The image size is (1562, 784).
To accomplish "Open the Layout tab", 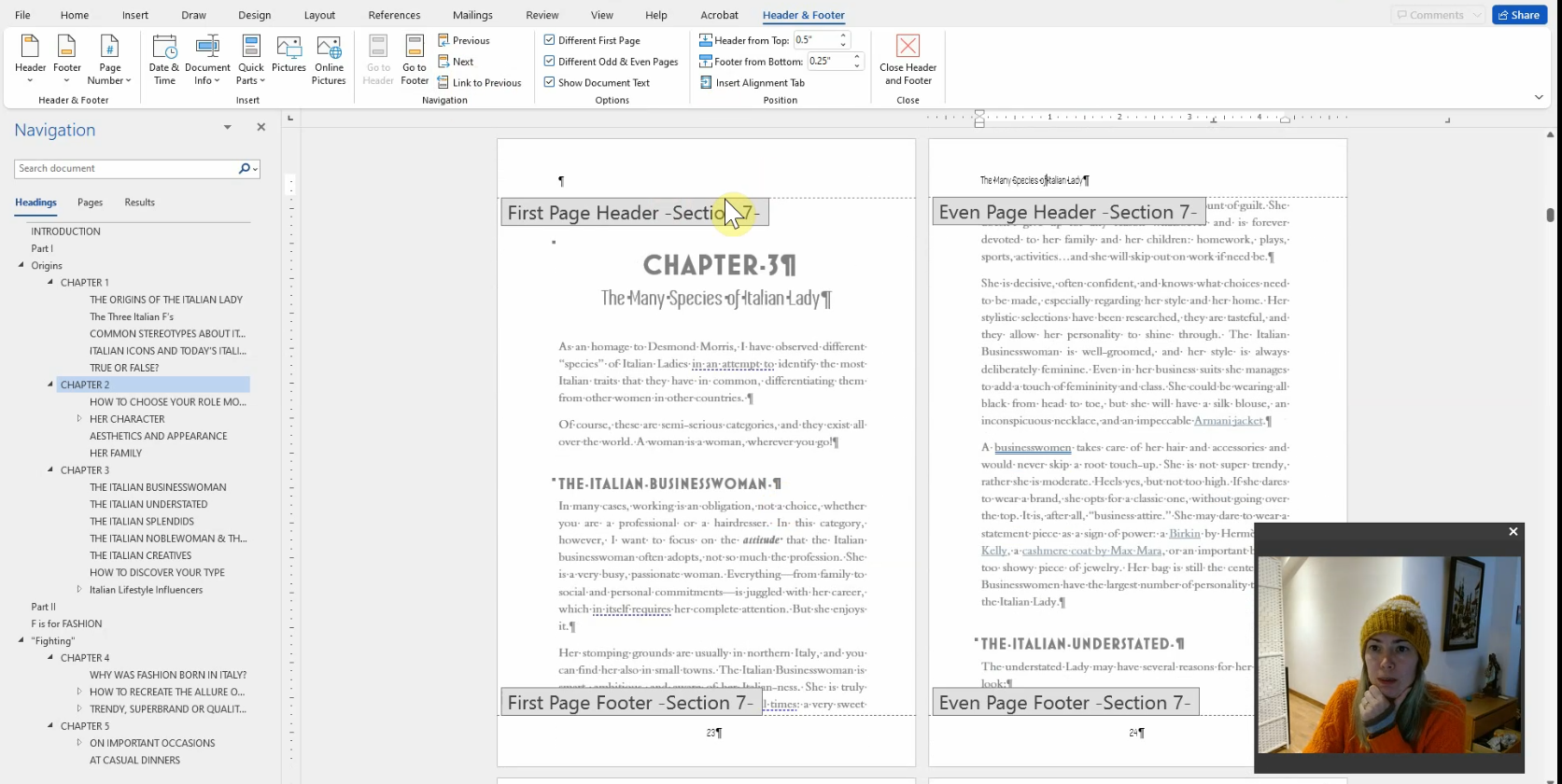I will [x=319, y=15].
